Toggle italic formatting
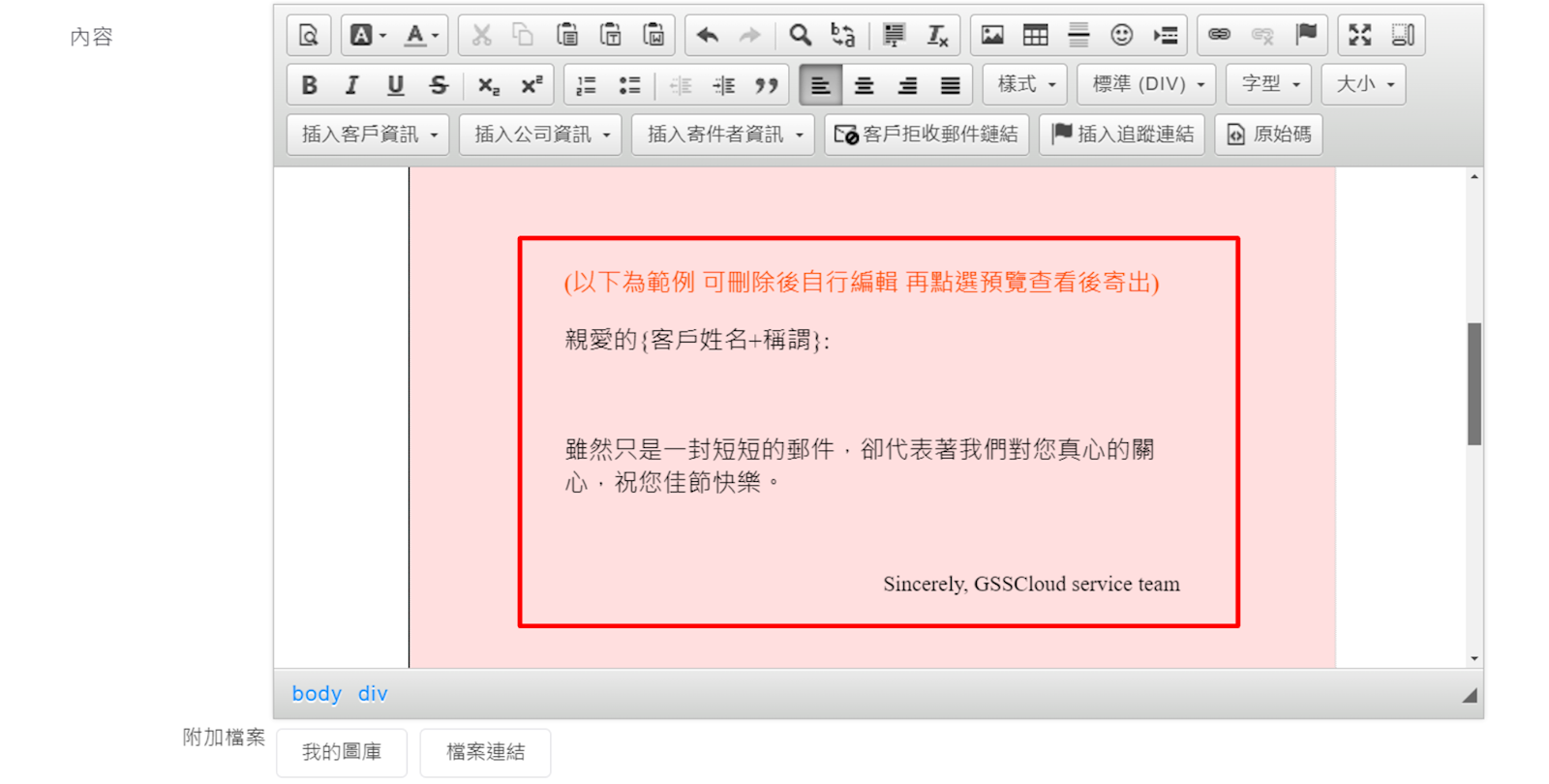This screenshot has height=784, width=1549. [x=352, y=85]
